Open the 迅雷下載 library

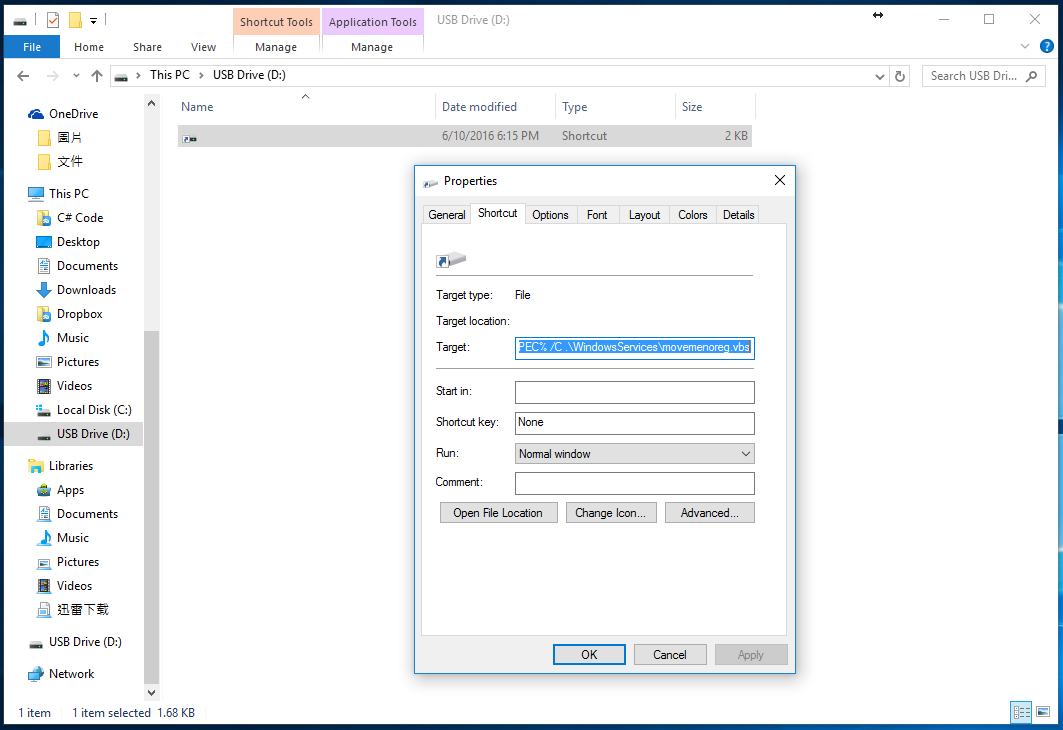[x=82, y=610]
